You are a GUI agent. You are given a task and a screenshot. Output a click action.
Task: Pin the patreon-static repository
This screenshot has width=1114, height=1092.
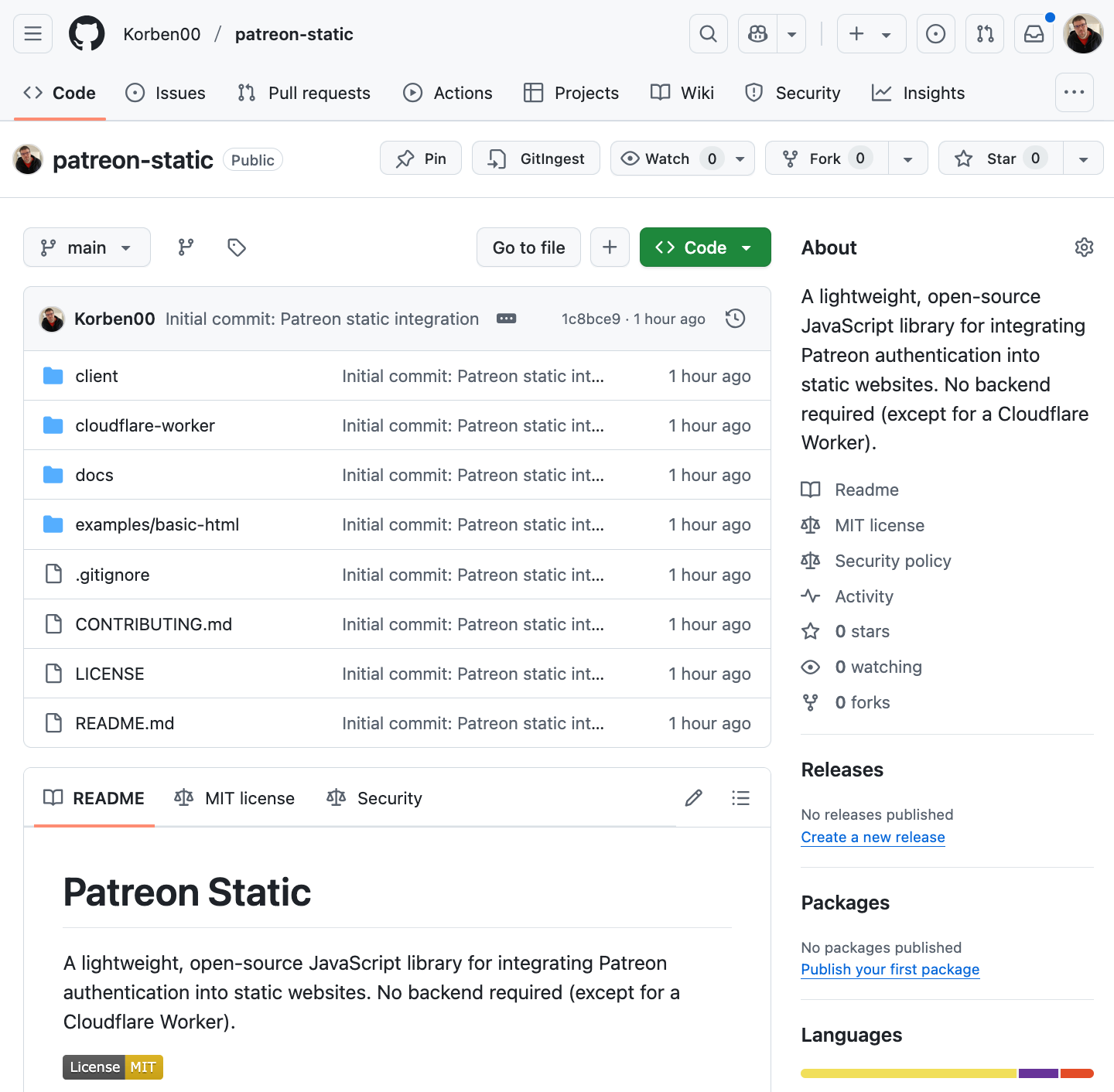click(421, 159)
